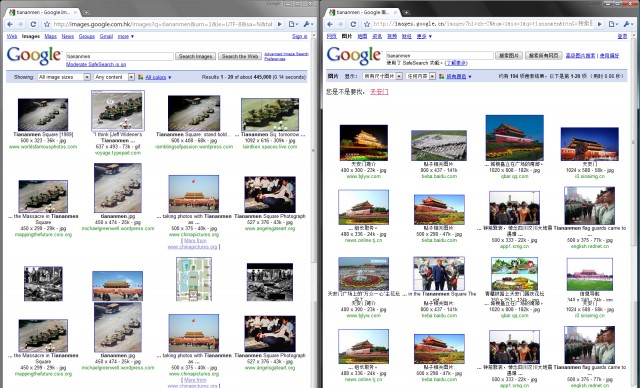Open Maps from the Google navigation
This screenshot has width=640, height=388.
[51, 36]
